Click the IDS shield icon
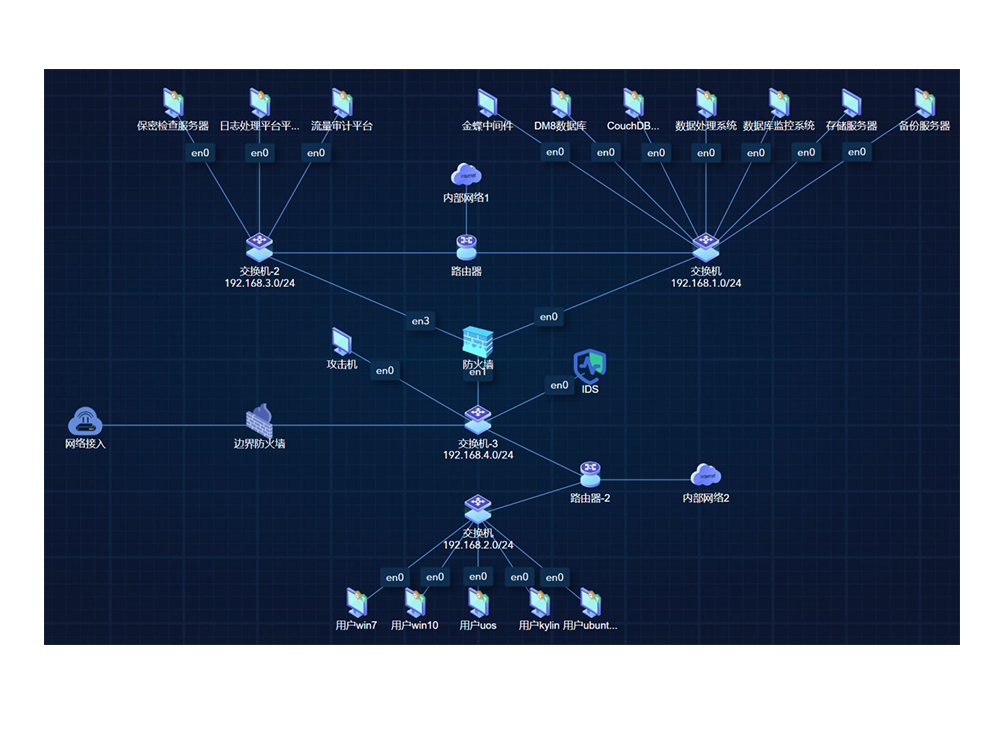 (x=590, y=366)
